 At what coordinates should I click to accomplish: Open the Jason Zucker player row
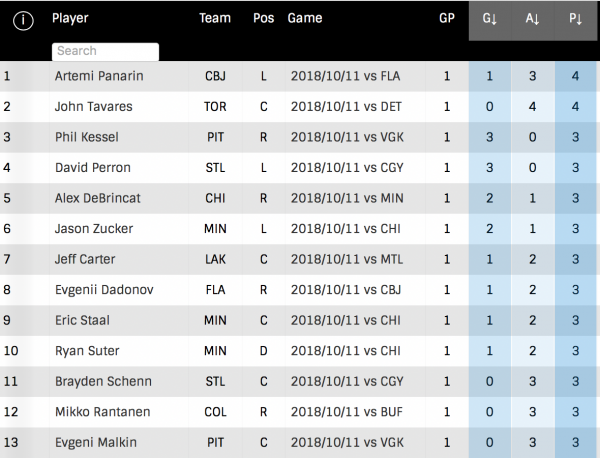tap(93, 229)
